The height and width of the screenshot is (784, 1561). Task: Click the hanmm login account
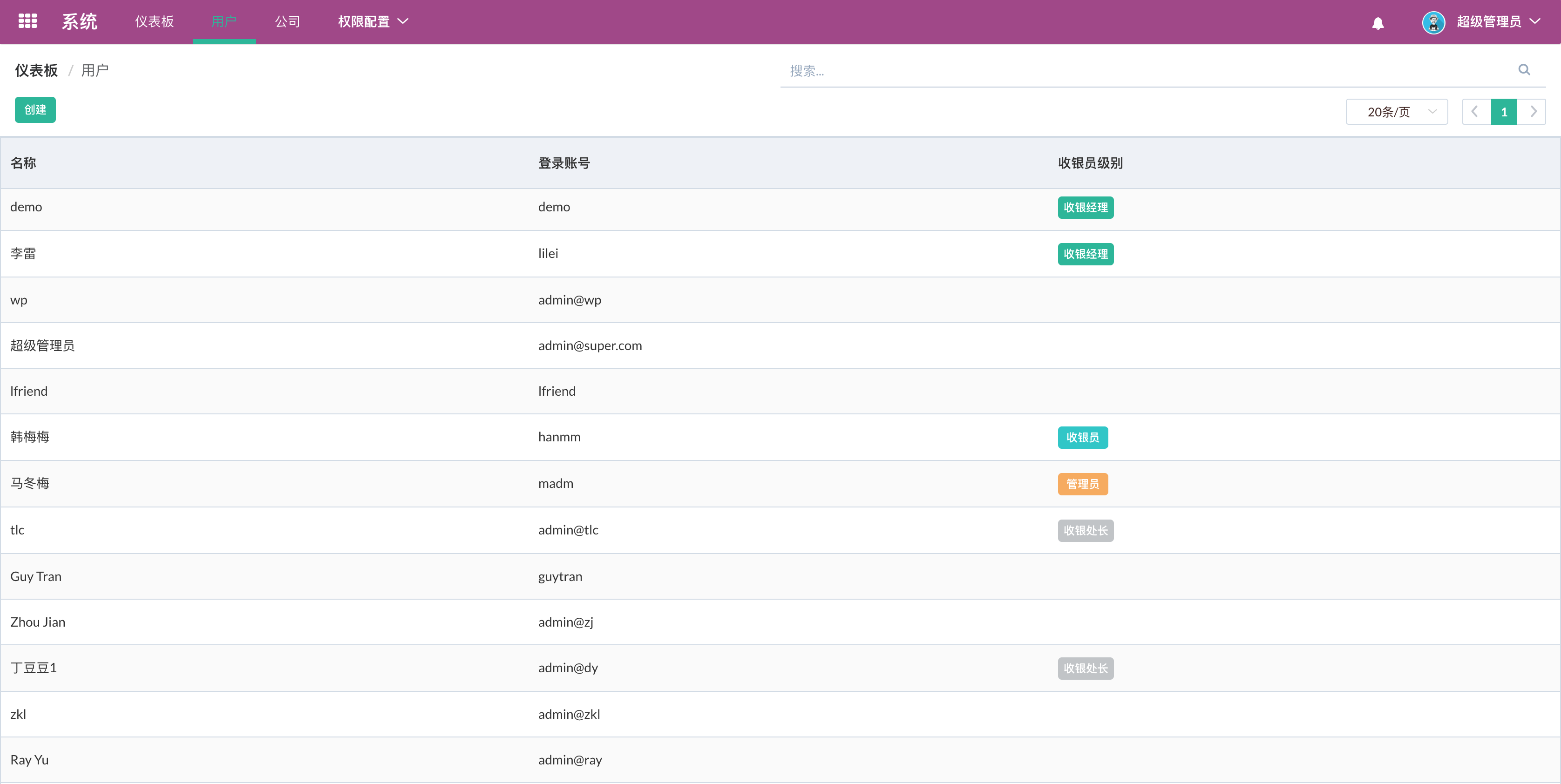coord(559,437)
